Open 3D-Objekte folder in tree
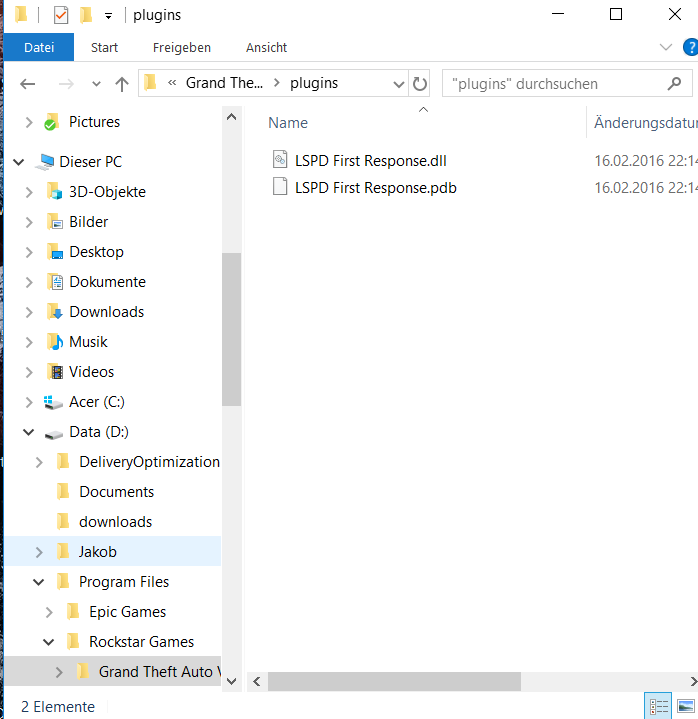This screenshot has width=698, height=719. point(107,192)
